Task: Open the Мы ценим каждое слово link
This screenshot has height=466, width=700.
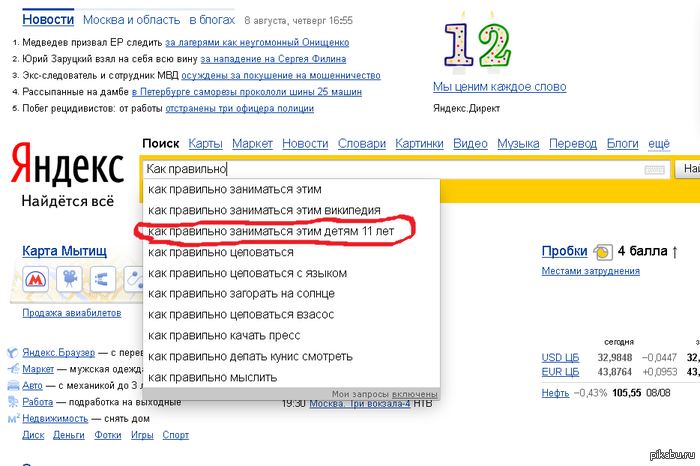Action: 500,87
